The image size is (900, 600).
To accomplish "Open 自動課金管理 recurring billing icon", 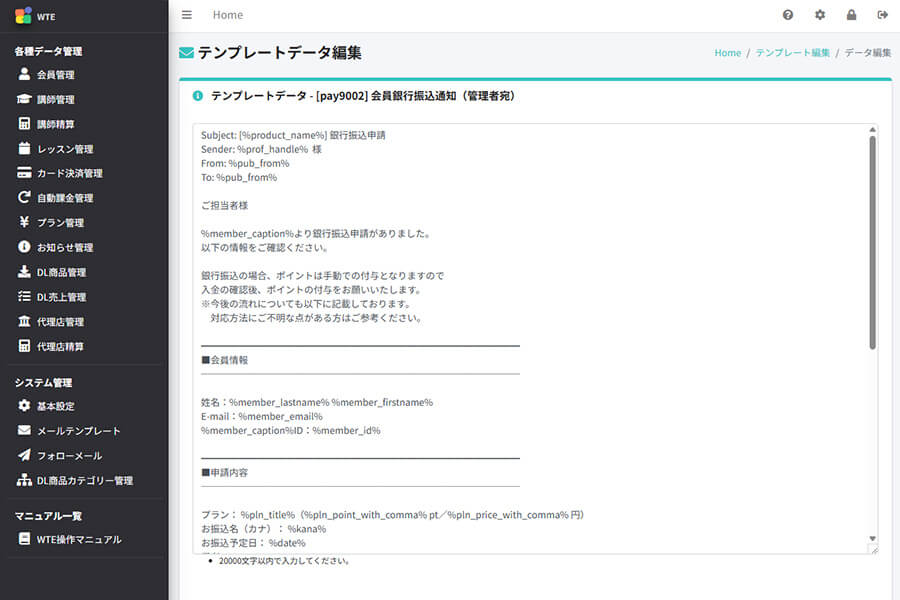I will click(24, 197).
